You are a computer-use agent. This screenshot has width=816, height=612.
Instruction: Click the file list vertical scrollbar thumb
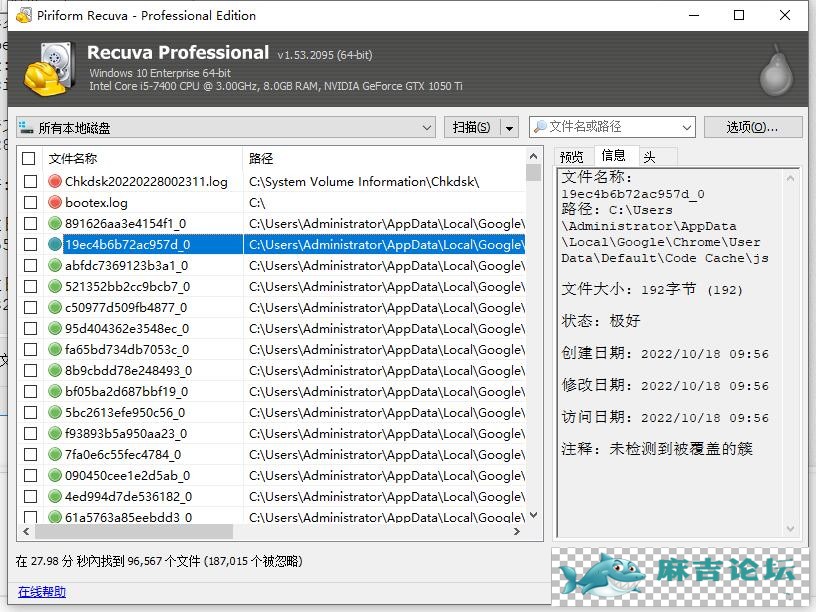533,172
